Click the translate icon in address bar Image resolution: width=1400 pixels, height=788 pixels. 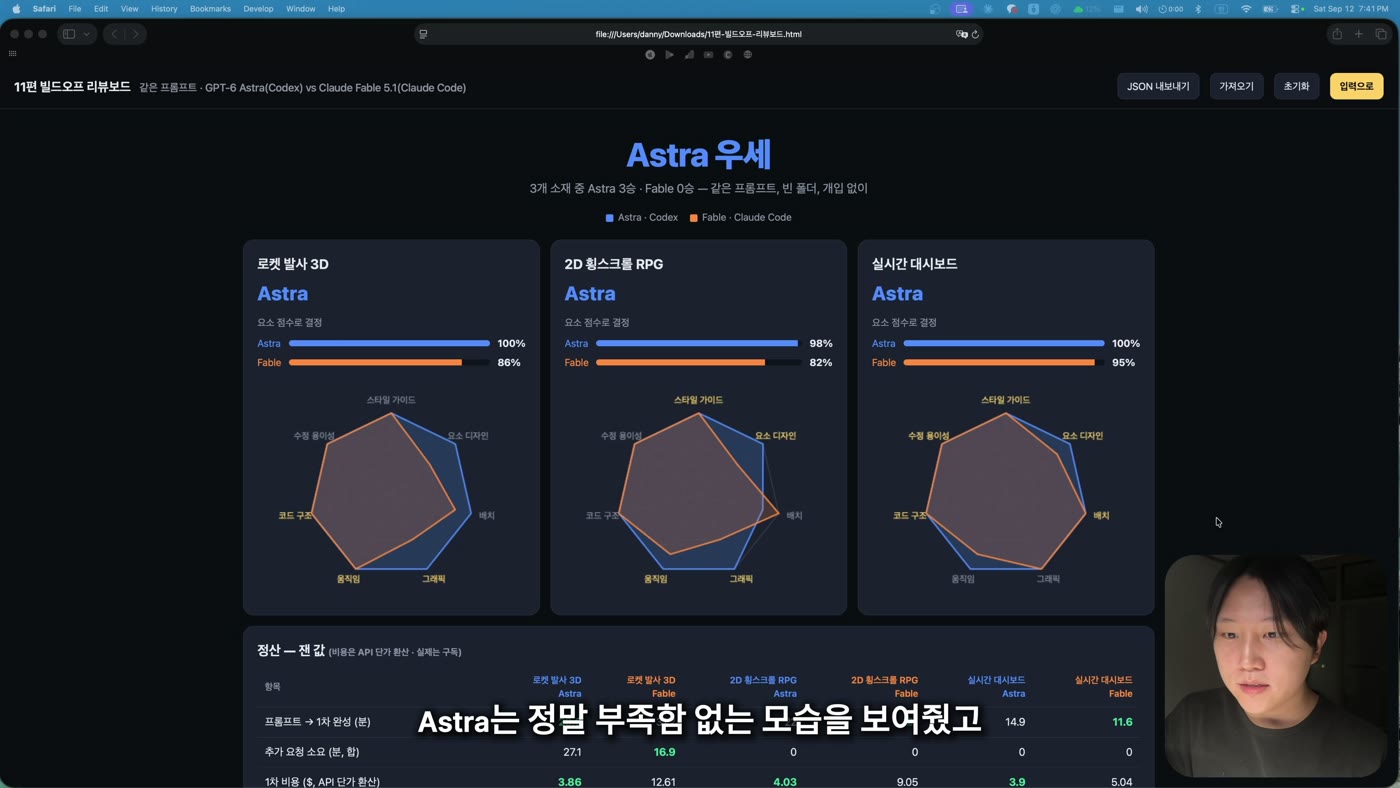[x=961, y=34]
